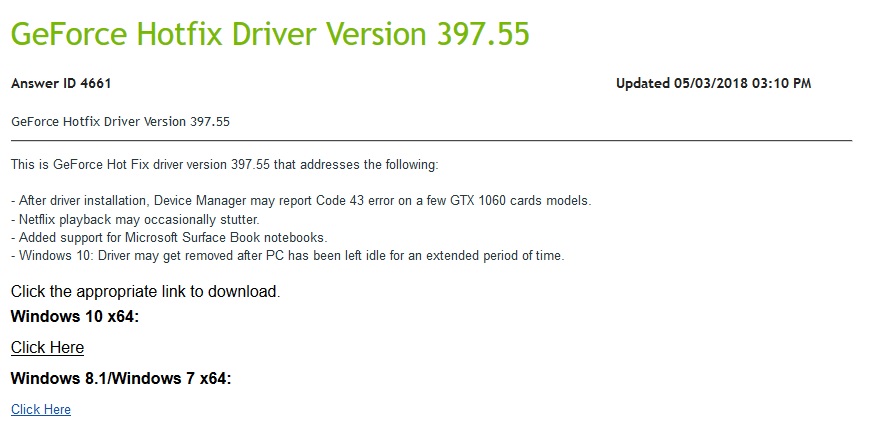Image resolution: width=878 pixels, height=433 pixels.
Task: Click the 'Click the appropriate link to download' text
Action: tap(145, 291)
